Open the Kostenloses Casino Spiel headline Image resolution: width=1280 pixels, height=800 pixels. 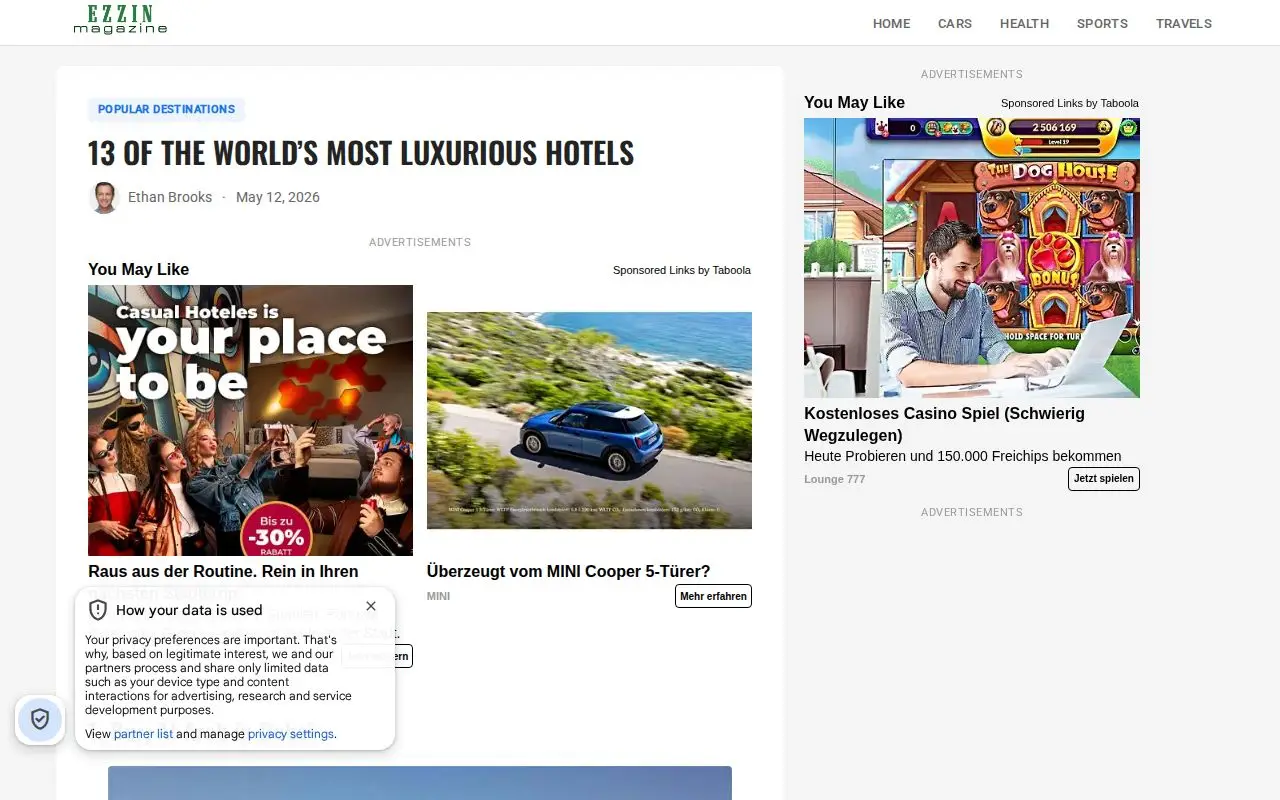944,424
